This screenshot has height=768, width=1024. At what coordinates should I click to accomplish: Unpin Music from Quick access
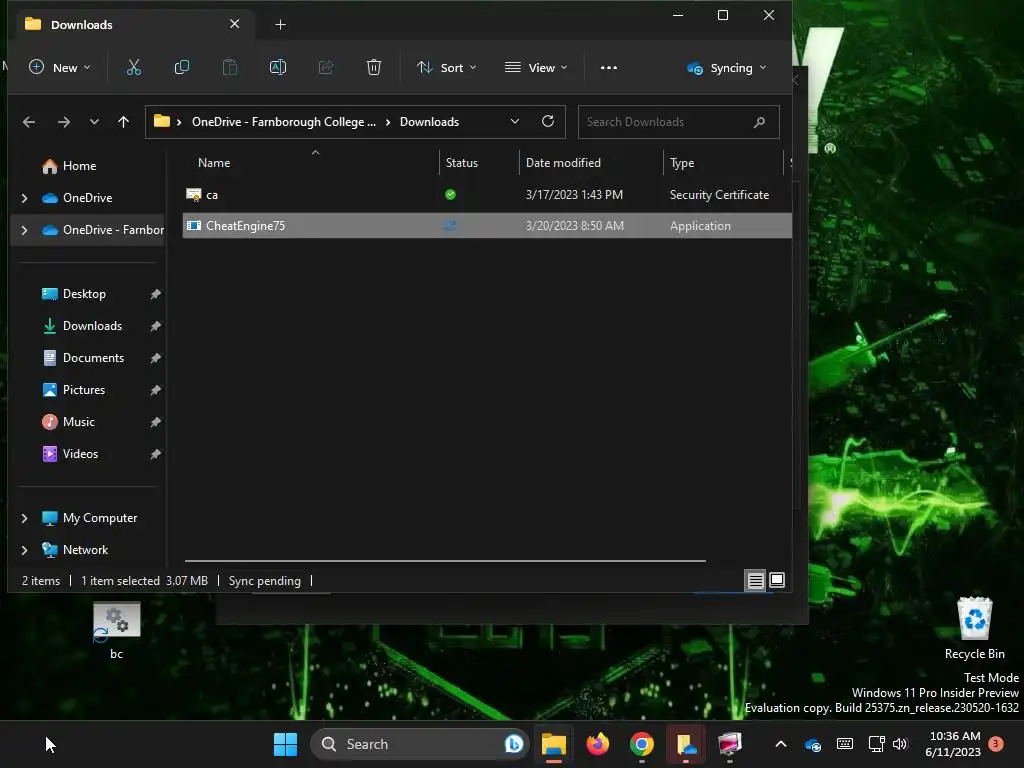tap(155, 423)
